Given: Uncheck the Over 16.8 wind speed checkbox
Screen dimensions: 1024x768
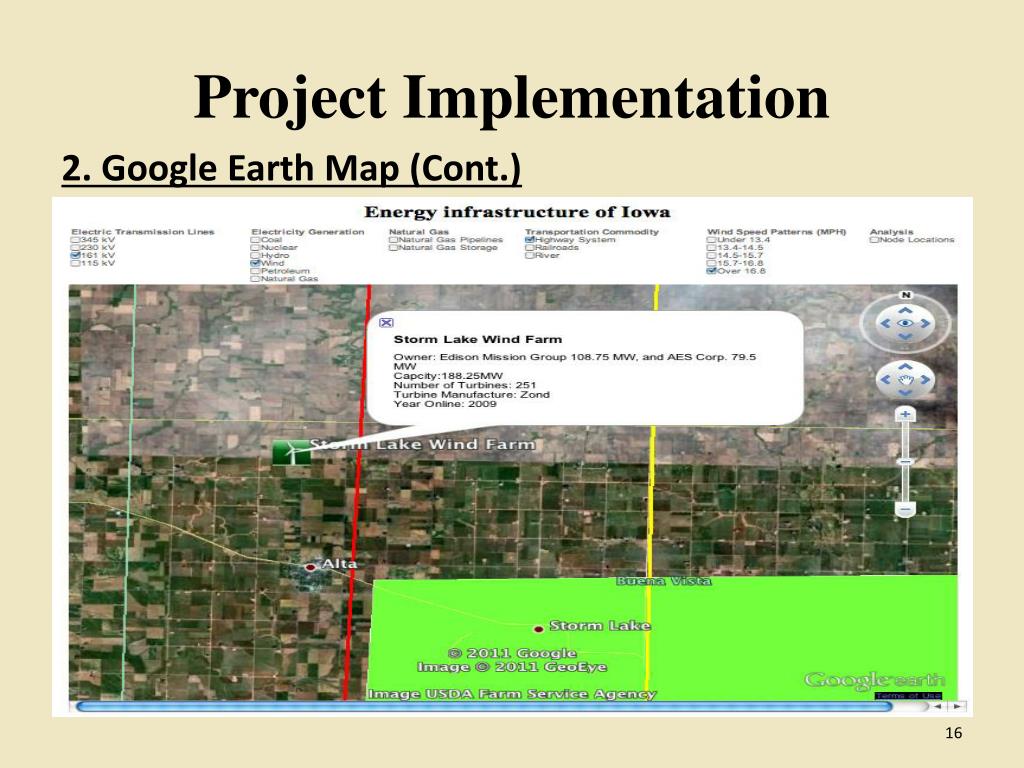Looking at the screenshot, I should 711,271.
